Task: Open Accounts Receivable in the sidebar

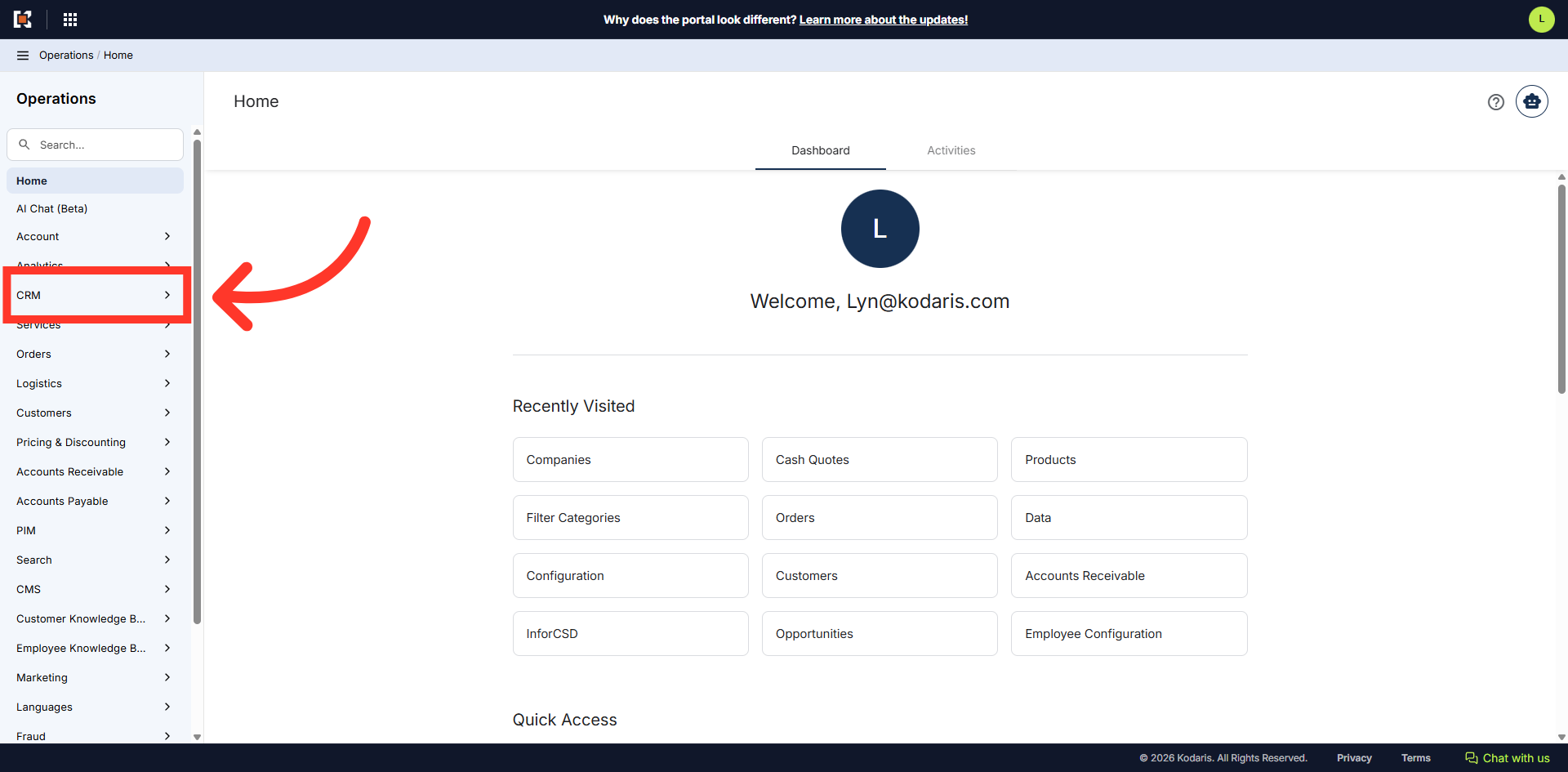Action: pyautogui.click(x=95, y=471)
